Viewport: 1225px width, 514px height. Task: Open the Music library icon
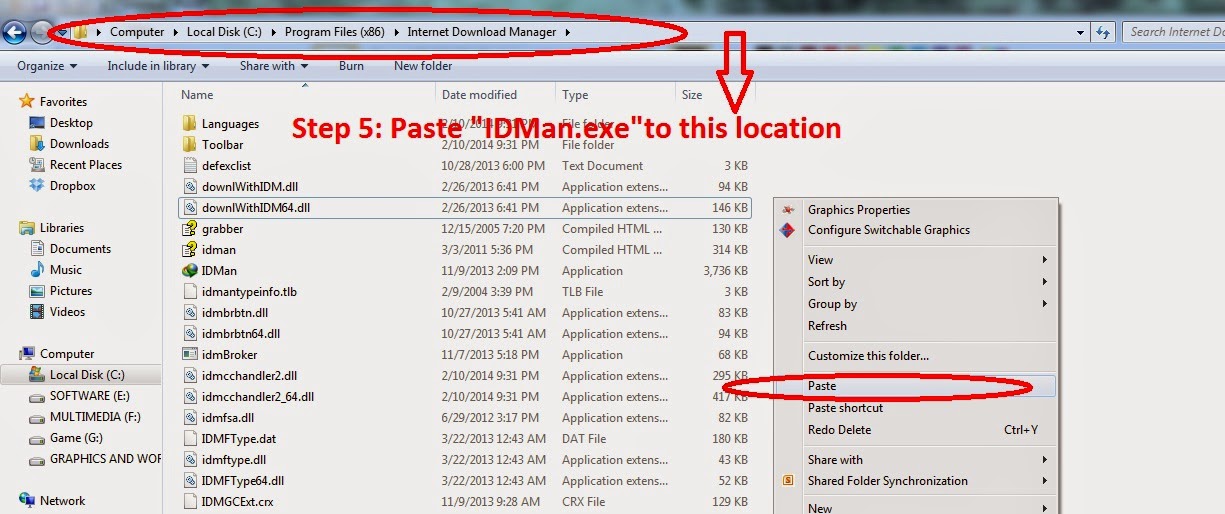point(37,270)
